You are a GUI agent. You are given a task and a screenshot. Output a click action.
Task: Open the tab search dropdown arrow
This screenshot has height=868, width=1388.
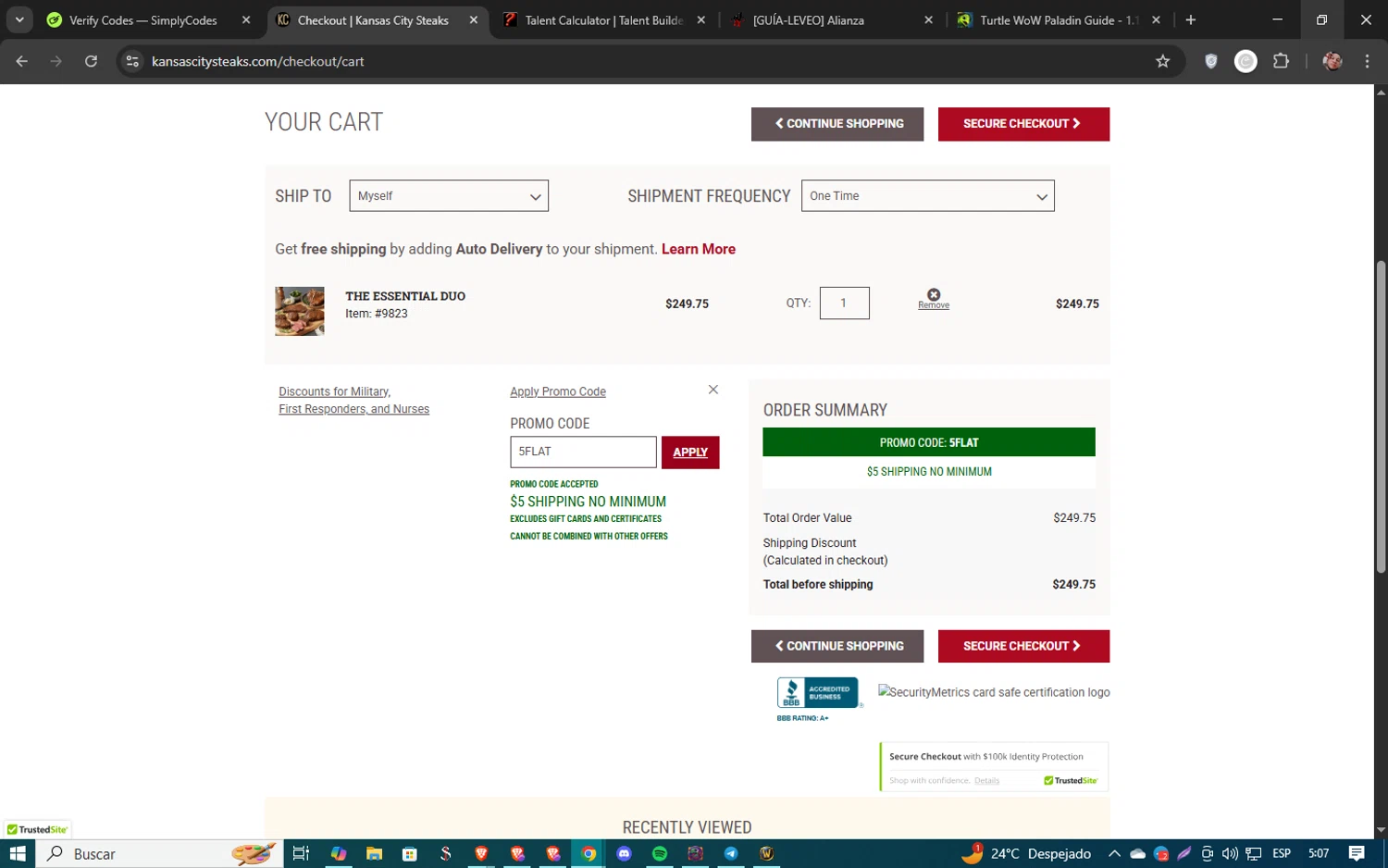[19, 19]
